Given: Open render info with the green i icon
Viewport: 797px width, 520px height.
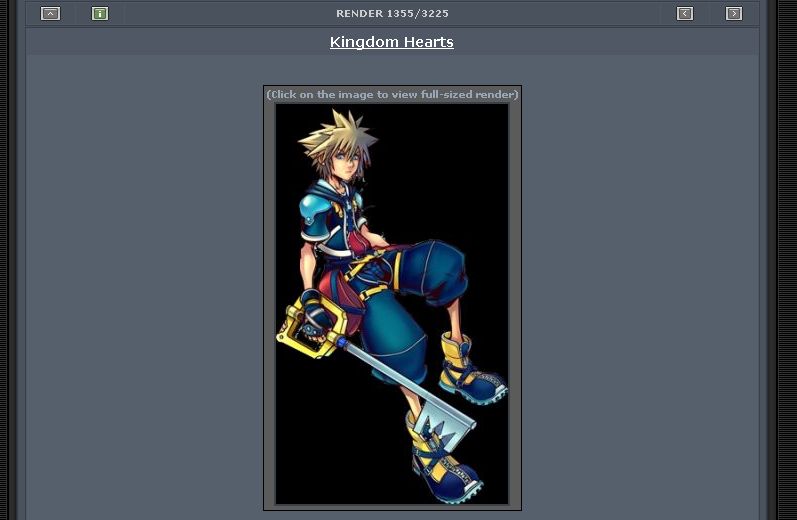Looking at the screenshot, I should pos(100,14).
